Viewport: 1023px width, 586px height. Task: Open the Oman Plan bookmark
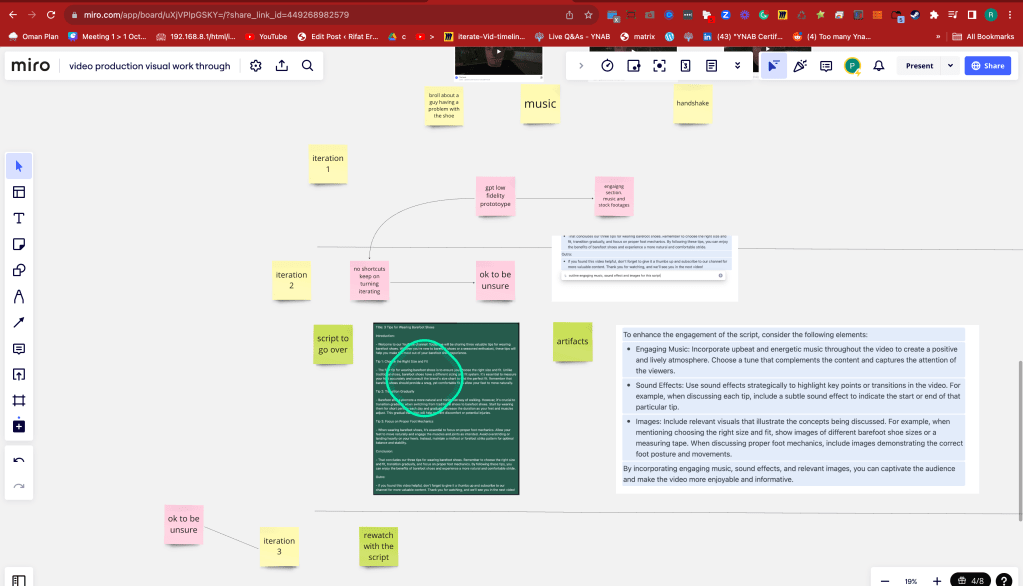click(x=34, y=37)
